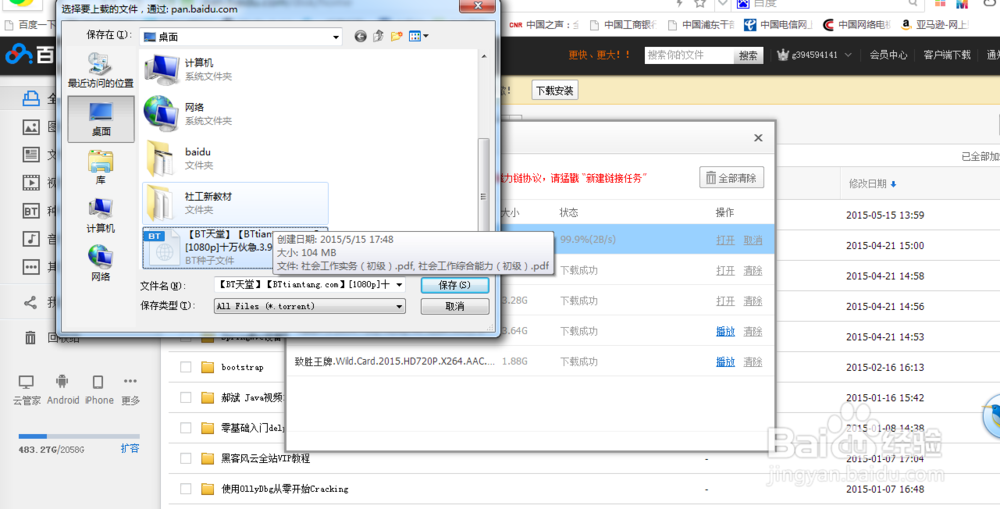Image resolution: width=1000 pixels, height=509 pixels.
Task: Tick the checkbox for 郝斌 Java视频 folder
Action: tap(186, 397)
